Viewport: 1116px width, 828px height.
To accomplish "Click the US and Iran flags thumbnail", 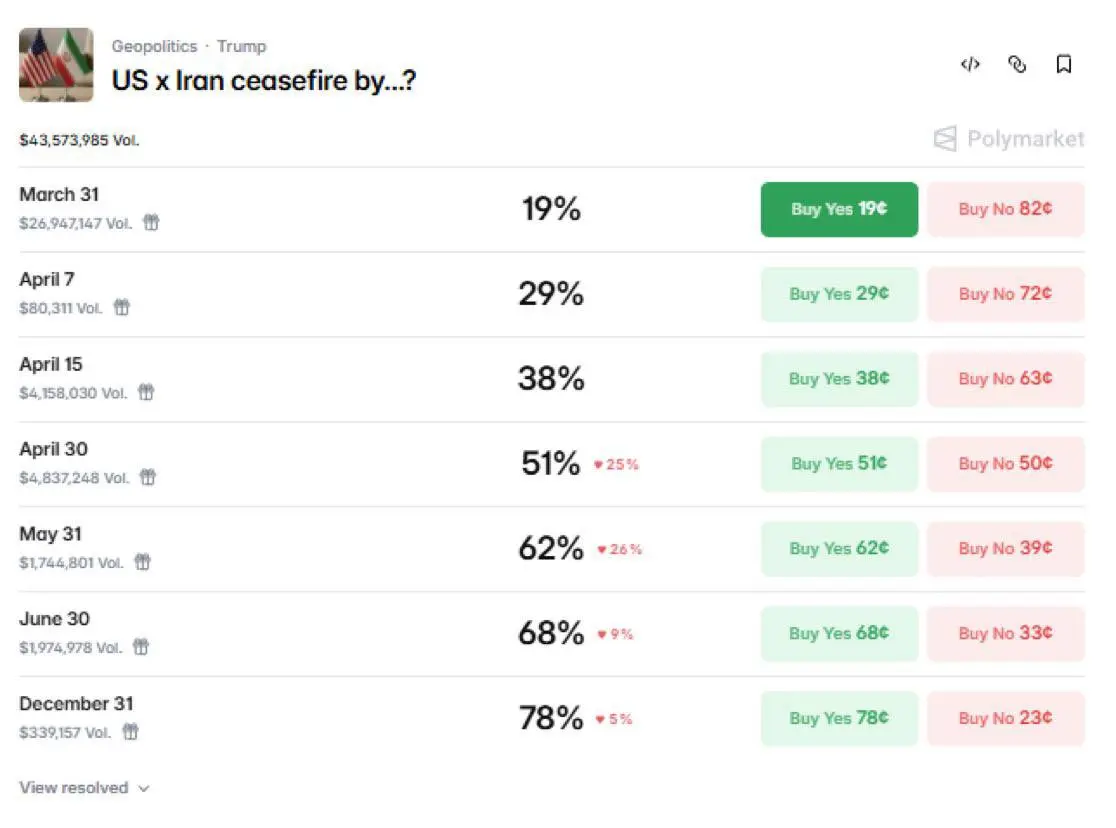I will click(x=56, y=65).
